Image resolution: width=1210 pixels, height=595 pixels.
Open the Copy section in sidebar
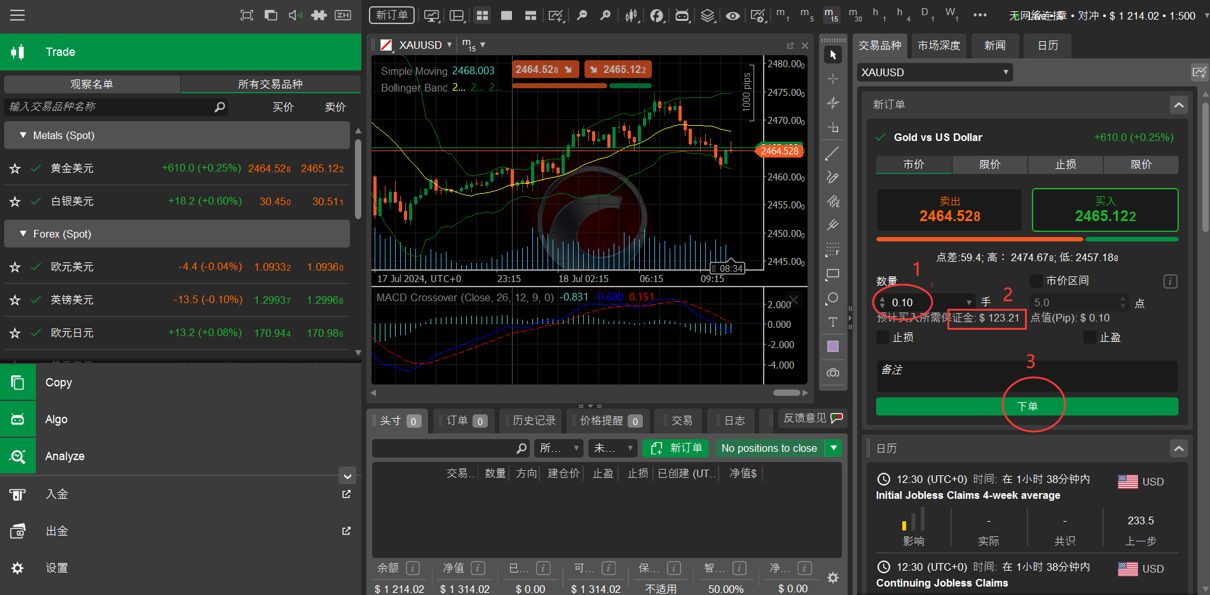[180, 382]
